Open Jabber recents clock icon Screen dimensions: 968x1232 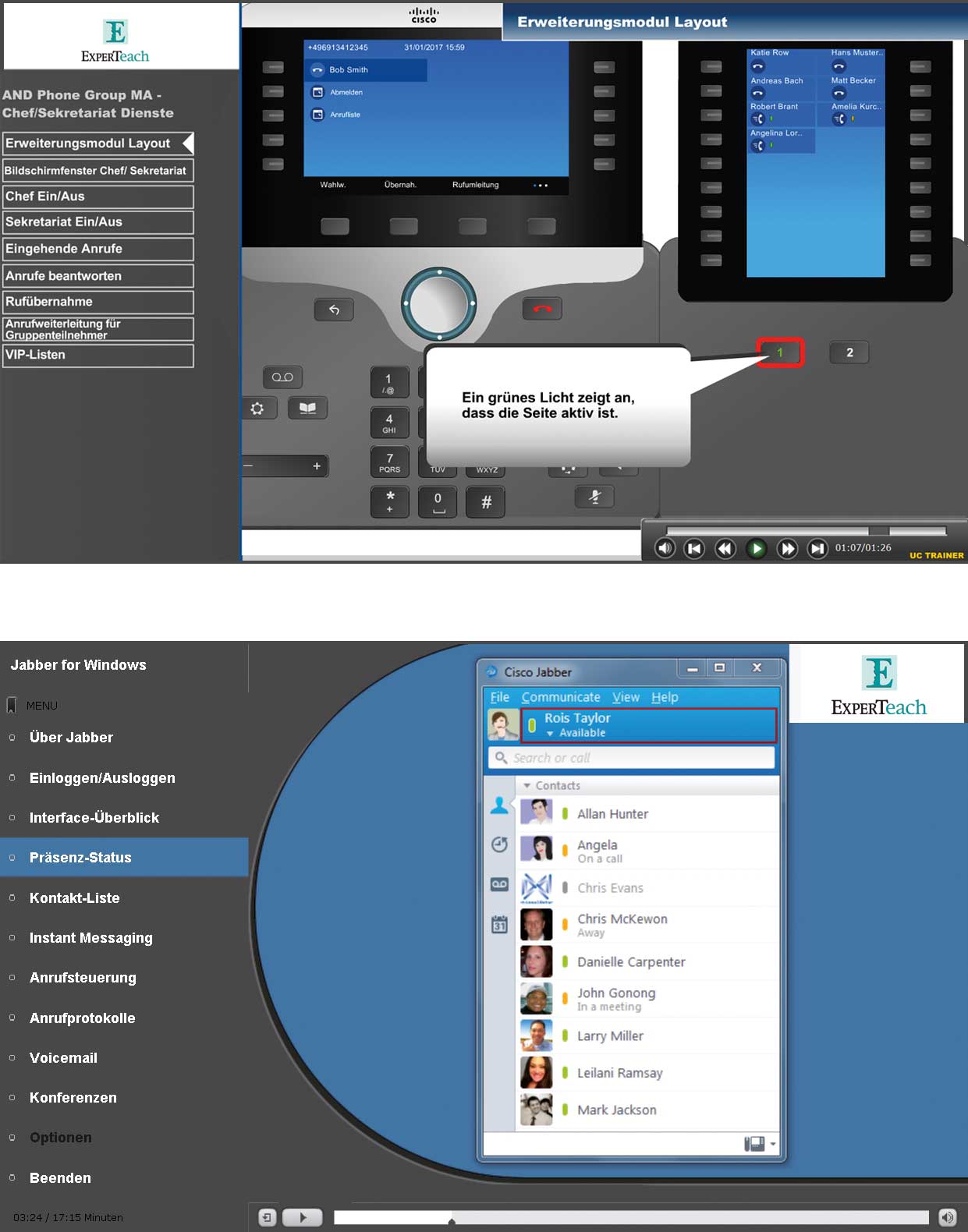pos(499,844)
